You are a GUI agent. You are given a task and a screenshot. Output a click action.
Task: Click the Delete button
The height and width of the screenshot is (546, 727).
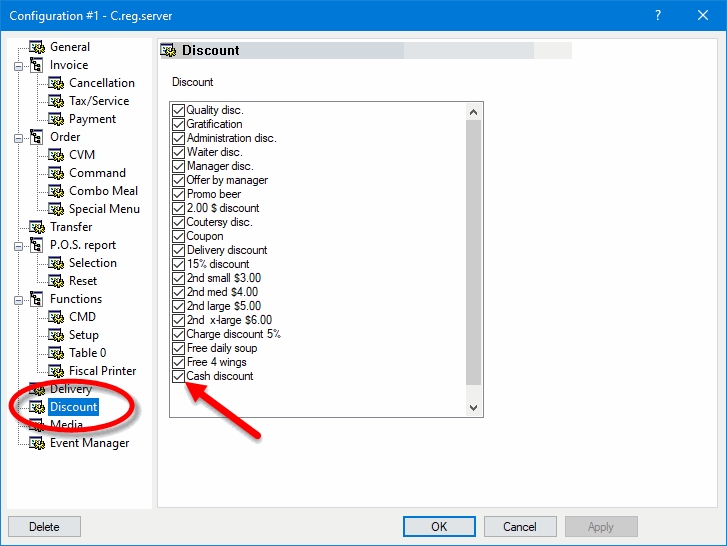[44, 526]
